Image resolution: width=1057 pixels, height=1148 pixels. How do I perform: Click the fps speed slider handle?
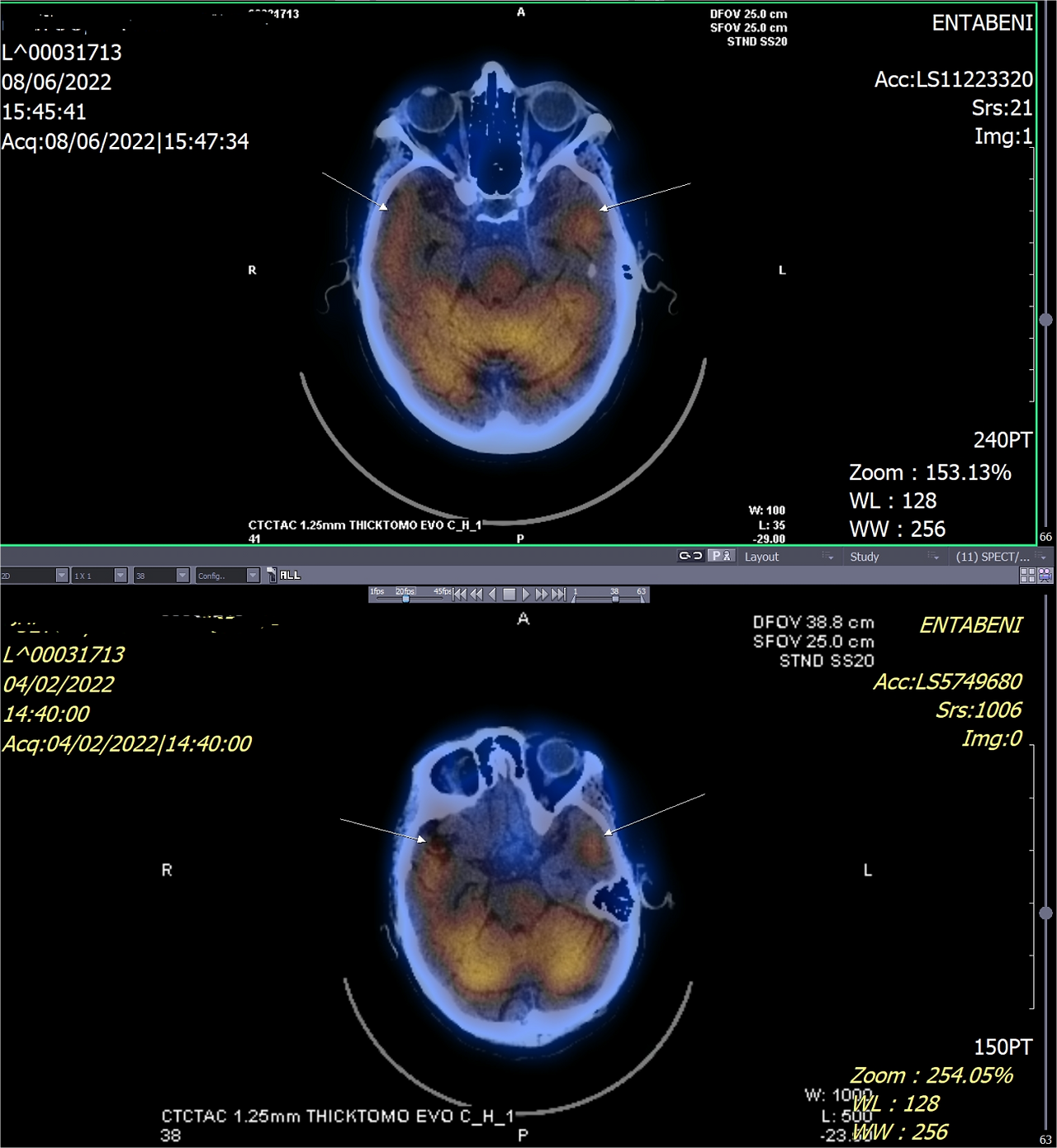coord(405,599)
